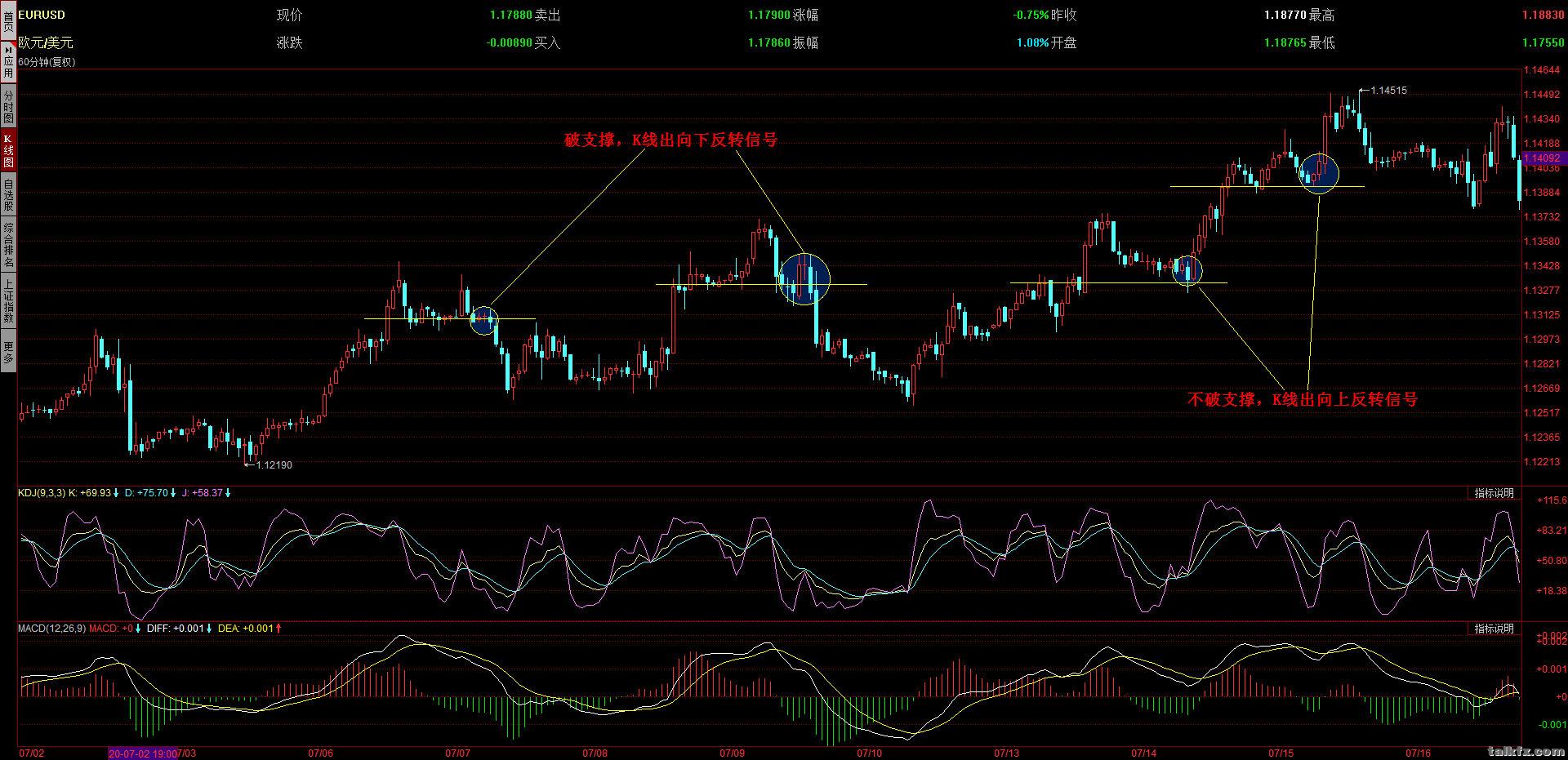1568x760 pixels.
Task: Select the K线图 candlestick chart tab
Action: click(x=8, y=151)
